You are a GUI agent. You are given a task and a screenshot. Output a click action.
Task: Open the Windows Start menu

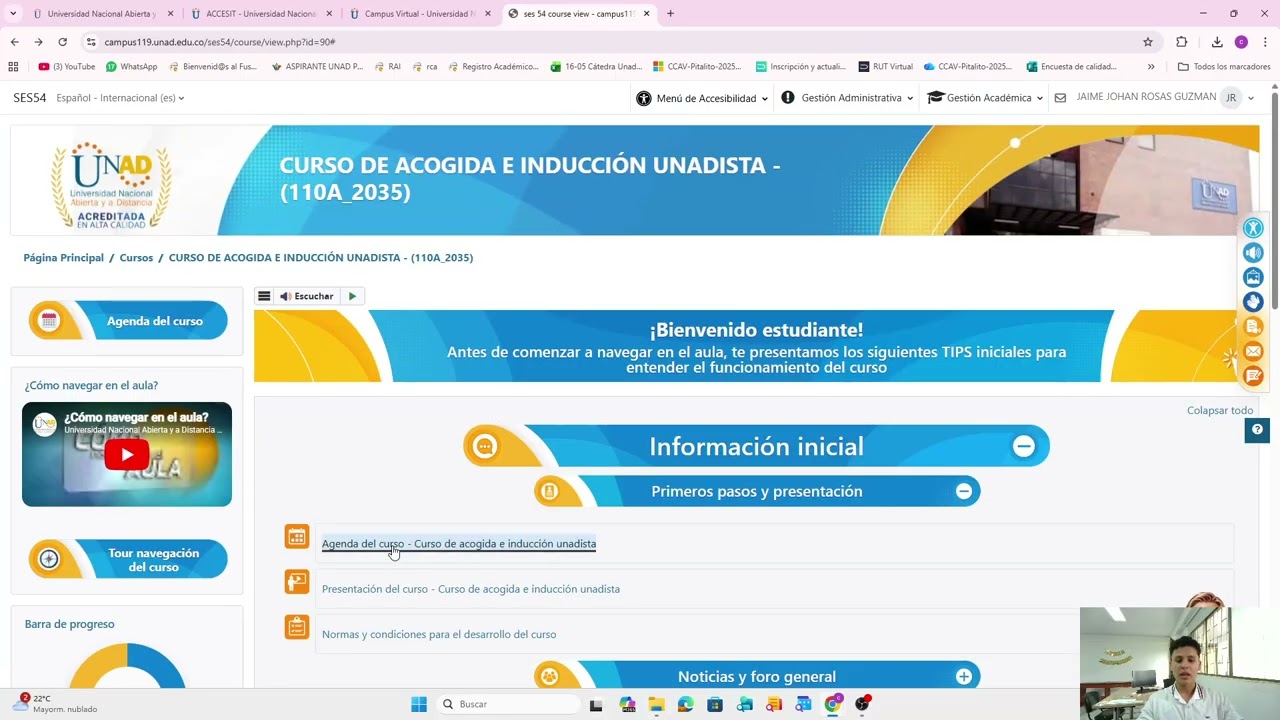click(419, 704)
